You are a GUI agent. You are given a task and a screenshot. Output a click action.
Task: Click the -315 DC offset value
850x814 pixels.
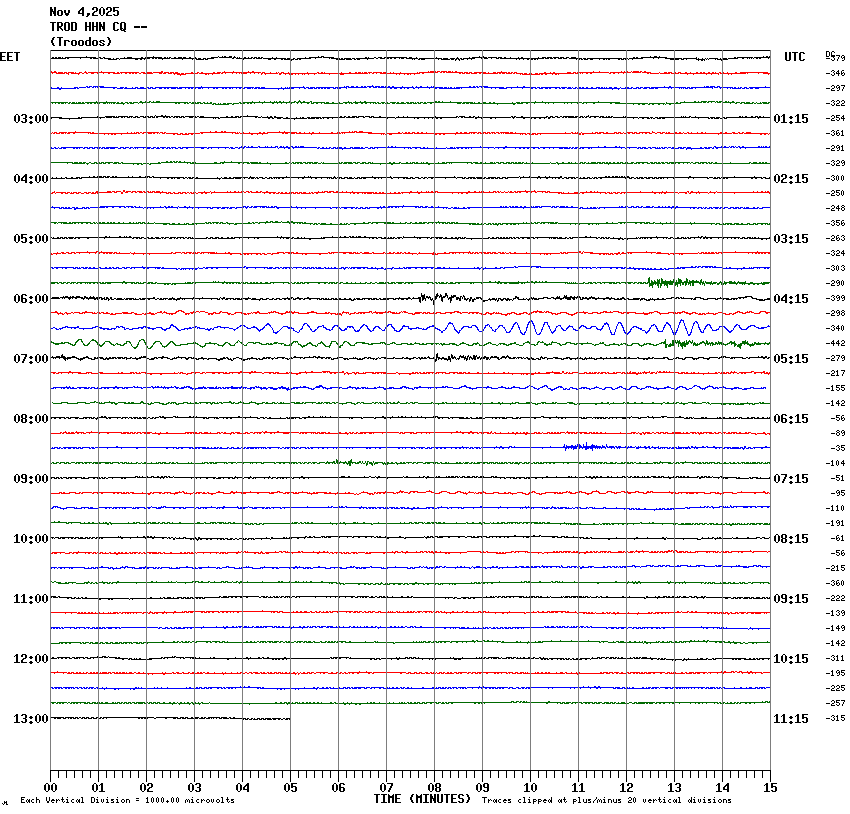835,718
